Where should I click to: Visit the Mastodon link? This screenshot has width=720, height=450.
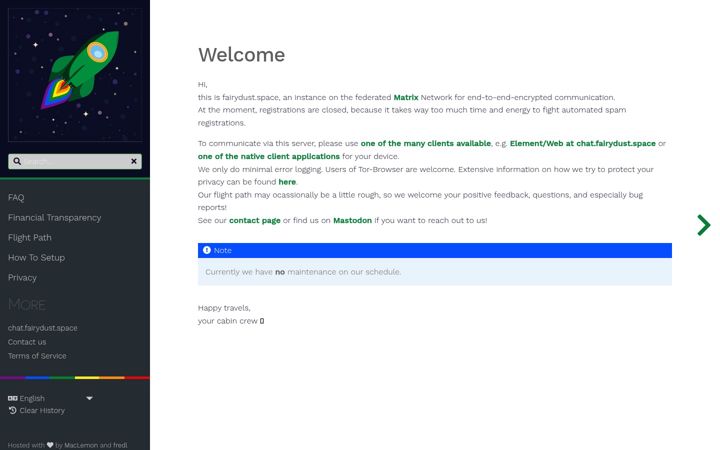352,220
